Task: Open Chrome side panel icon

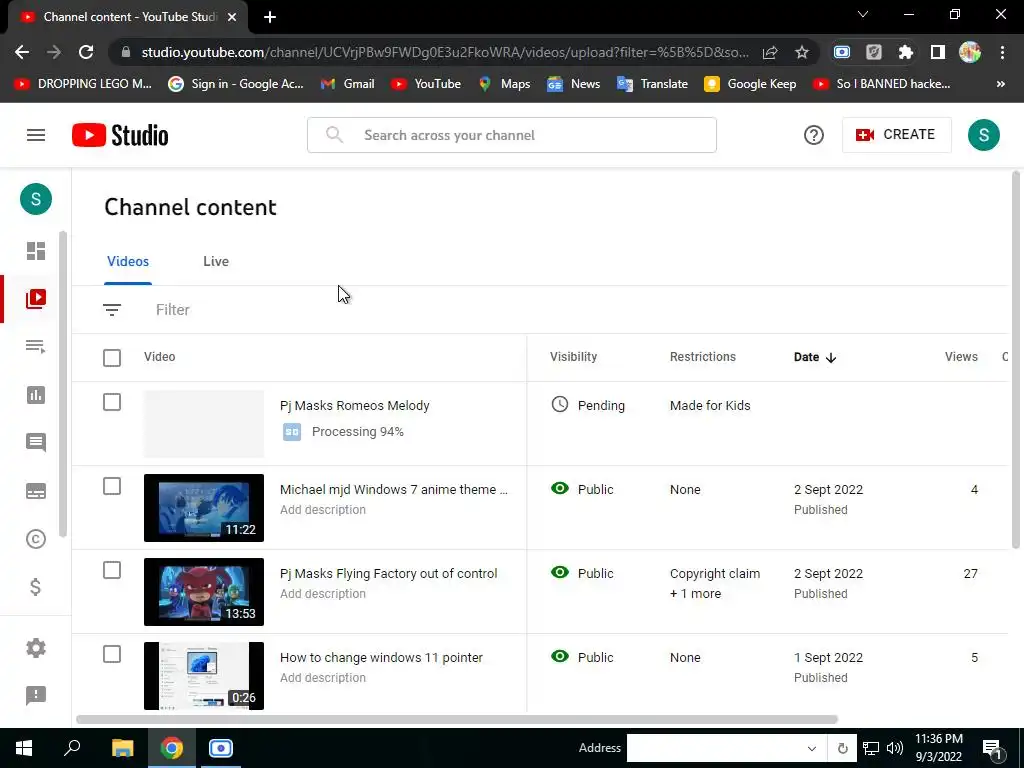Action: 938,52
